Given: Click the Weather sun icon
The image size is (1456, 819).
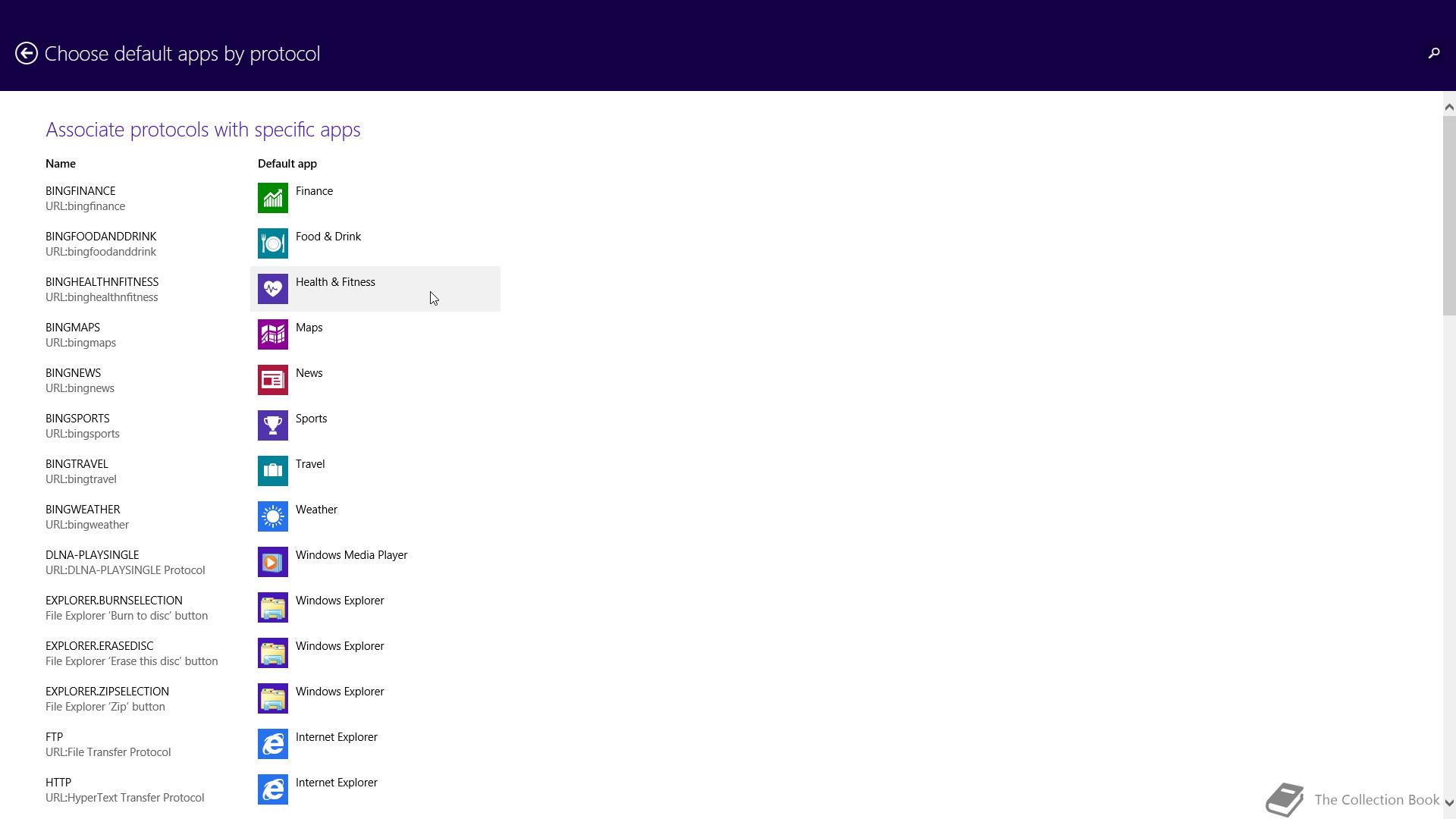Looking at the screenshot, I should click(x=273, y=516).
